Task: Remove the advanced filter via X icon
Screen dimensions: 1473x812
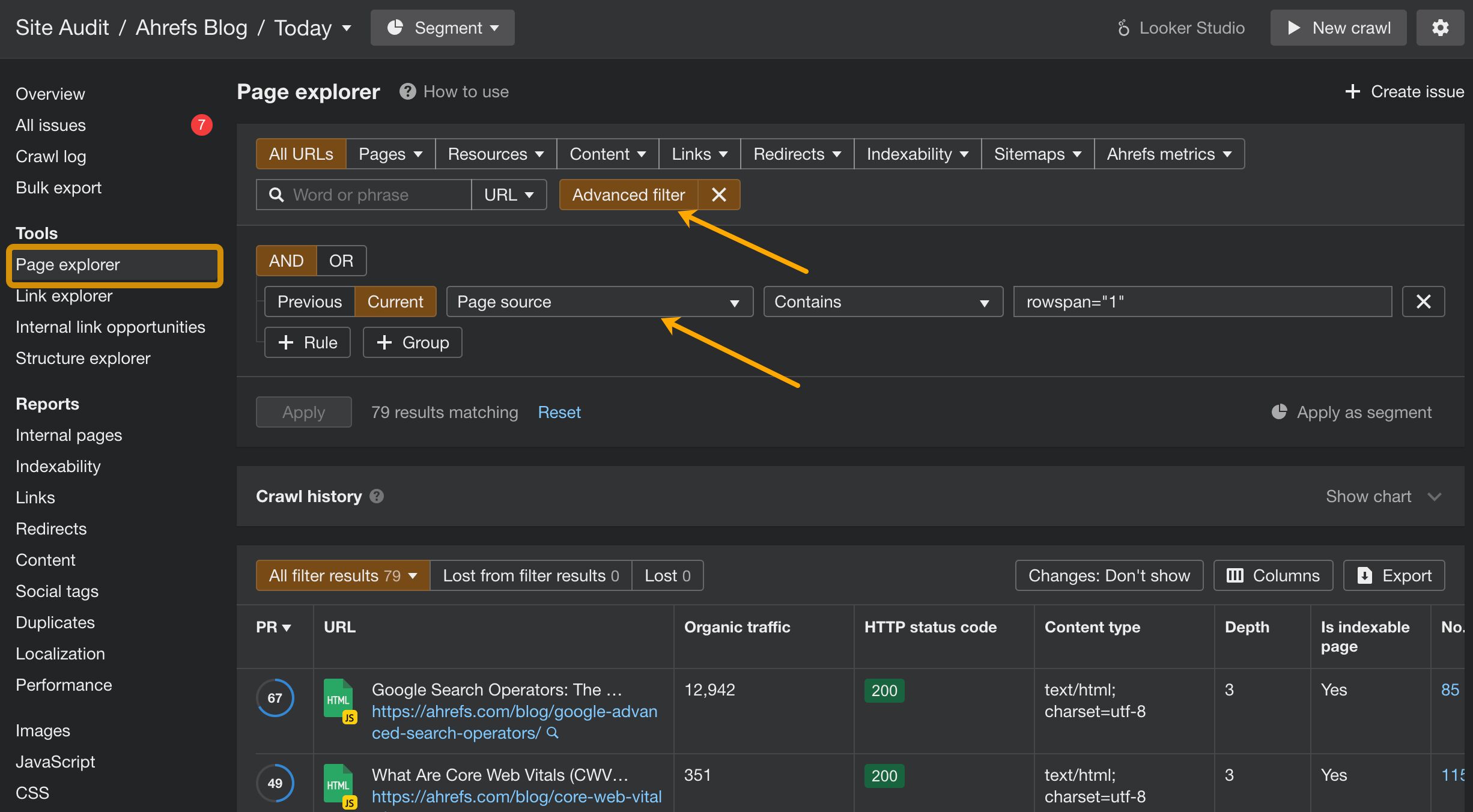Action: 719,195
